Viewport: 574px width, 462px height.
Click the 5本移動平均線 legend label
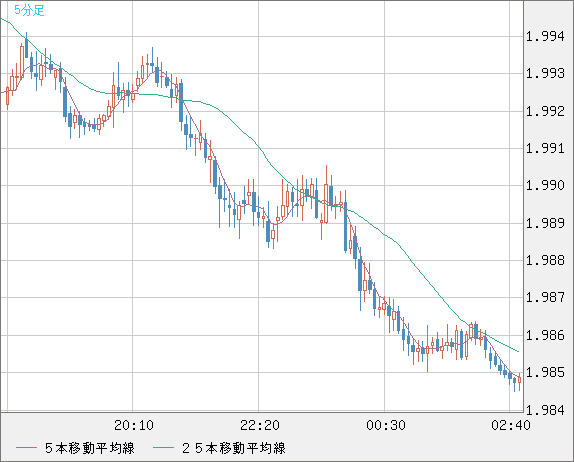coord(90,448)
